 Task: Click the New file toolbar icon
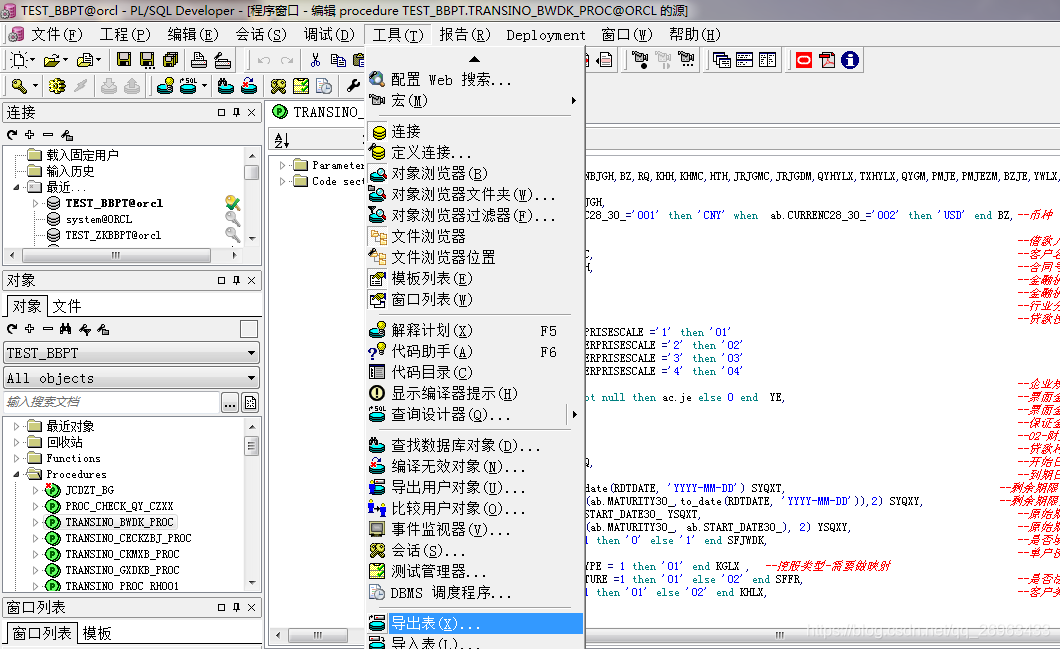point(18,60)
